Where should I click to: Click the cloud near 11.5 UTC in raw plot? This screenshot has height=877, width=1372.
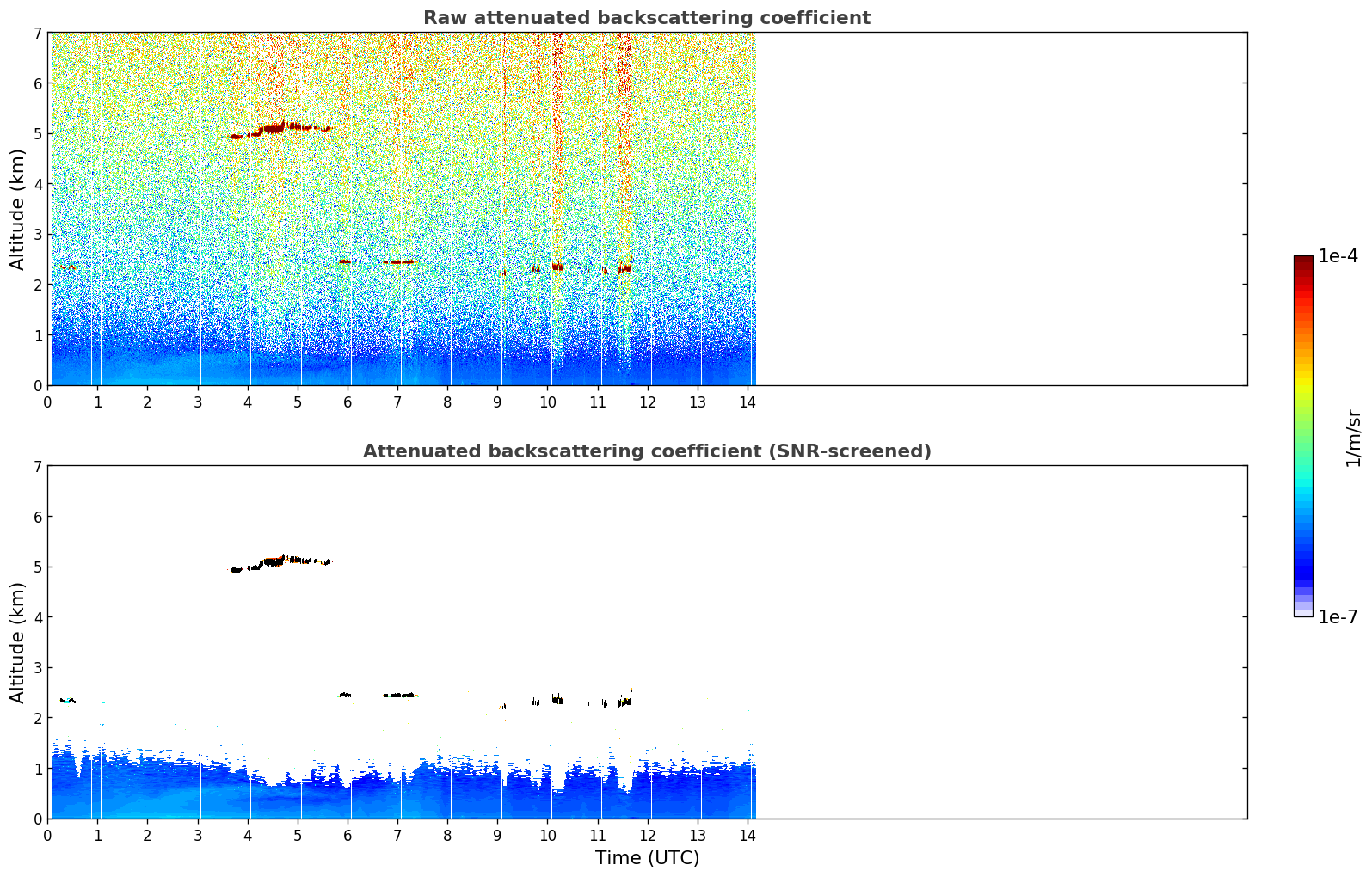tap(624, 268)
